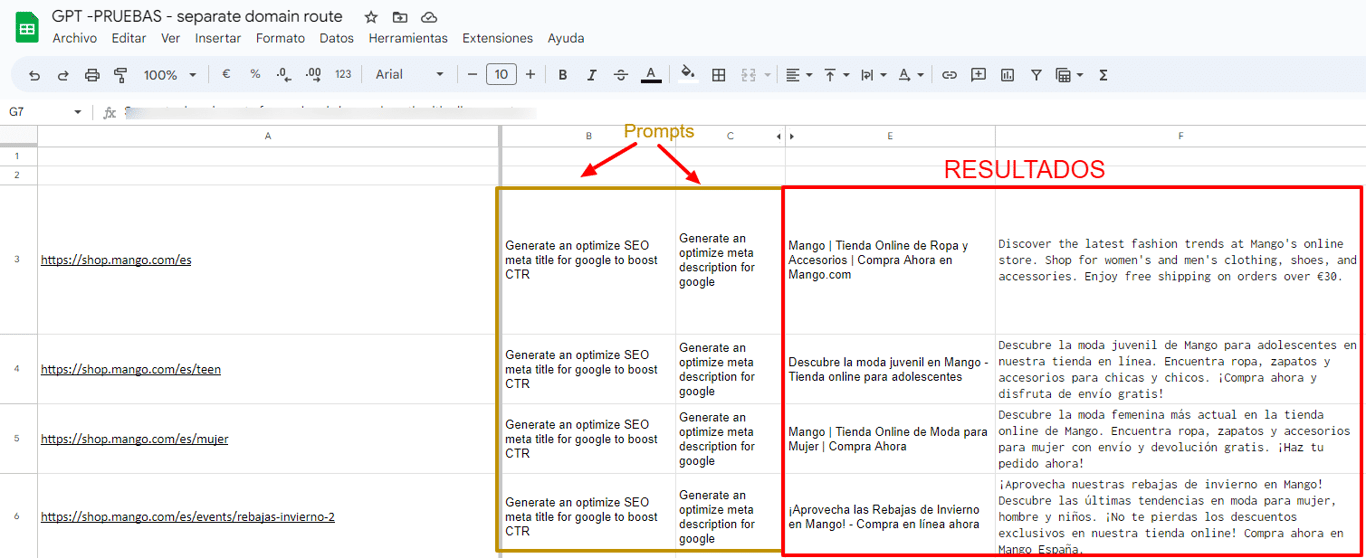Open the Fill color bucket tool
Image resolution: width=1366 pixels, height=558 pixels.
click(687, 73)
